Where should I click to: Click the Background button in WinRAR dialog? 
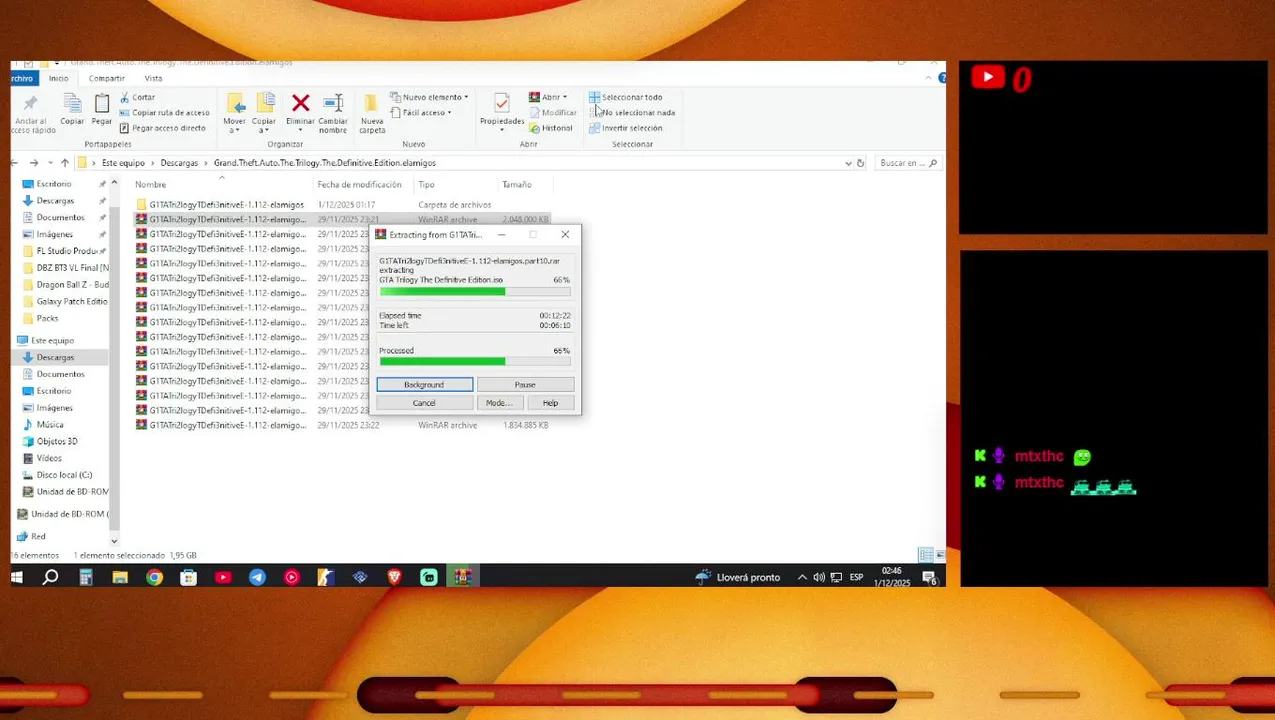[424, 385]
